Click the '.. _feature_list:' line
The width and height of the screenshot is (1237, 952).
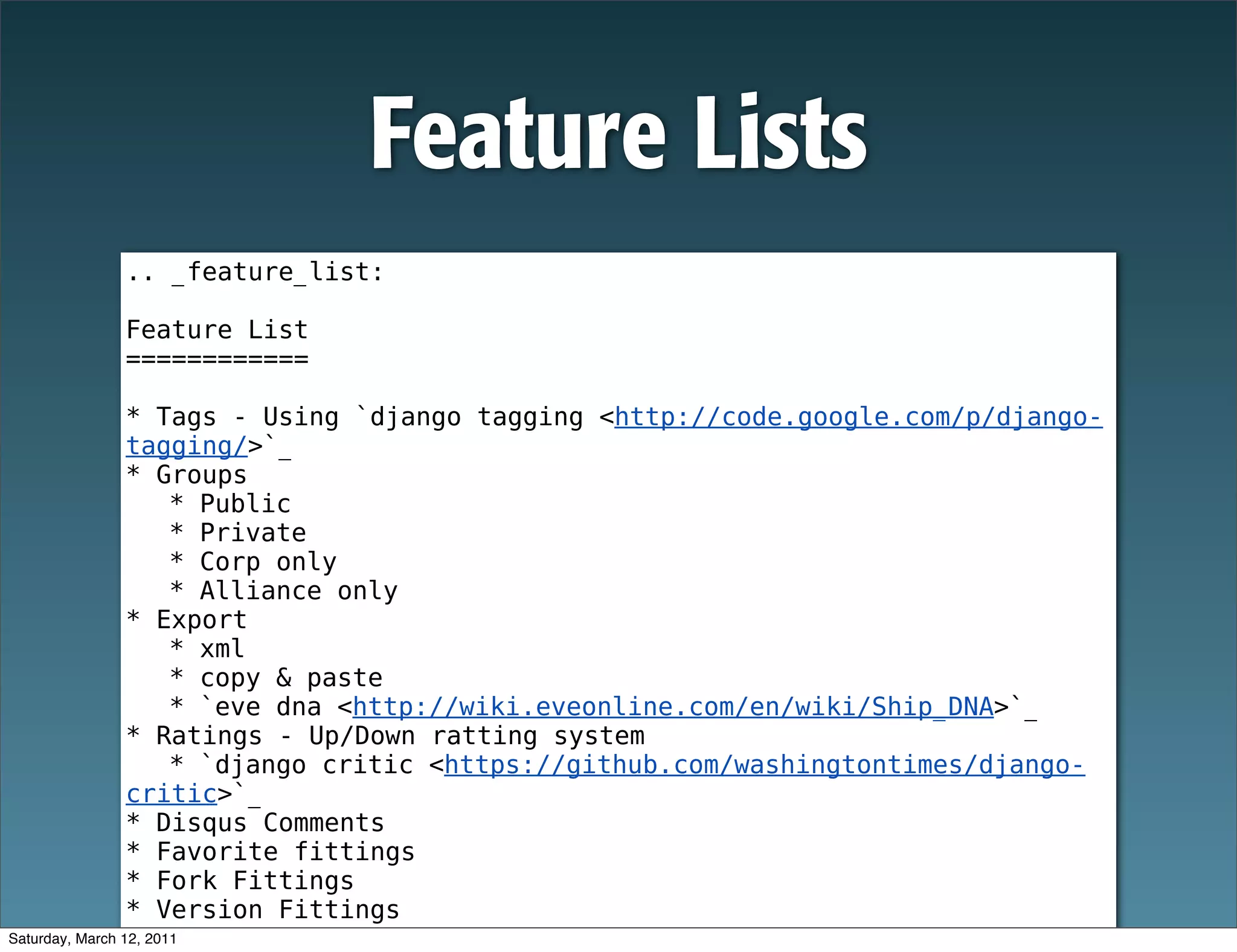(255, 272)
